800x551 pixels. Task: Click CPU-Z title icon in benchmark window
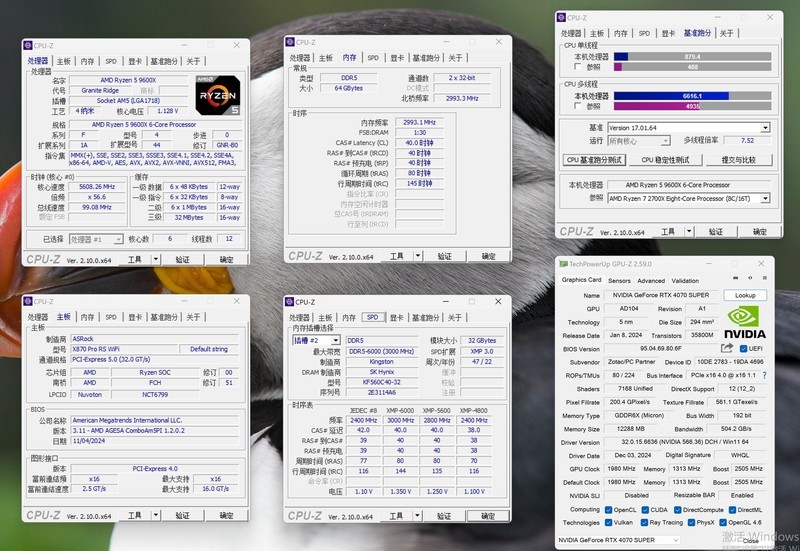tap(561, 17)
